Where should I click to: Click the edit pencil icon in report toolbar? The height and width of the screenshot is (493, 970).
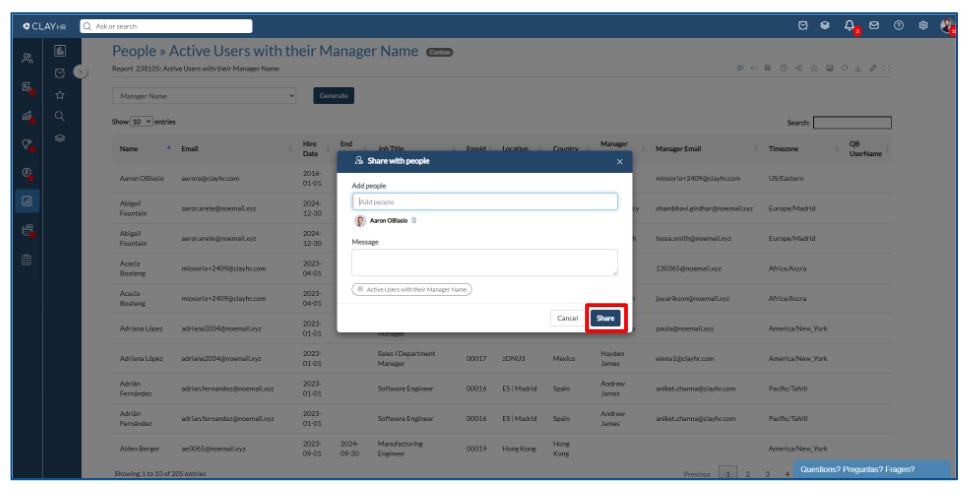(x=872, y=68)
